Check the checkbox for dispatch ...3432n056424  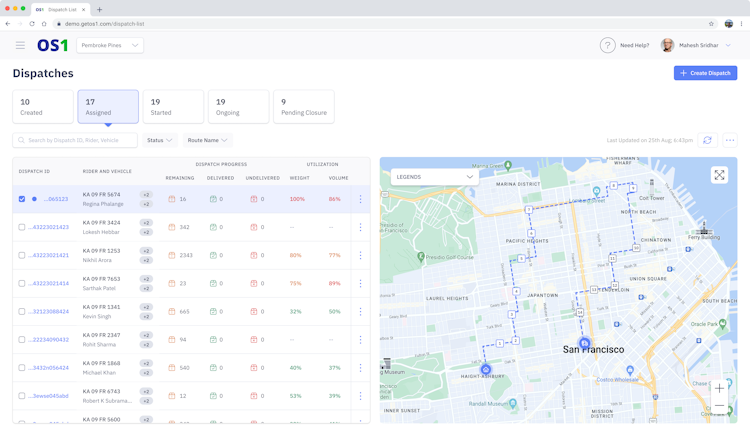coord(22,368)
